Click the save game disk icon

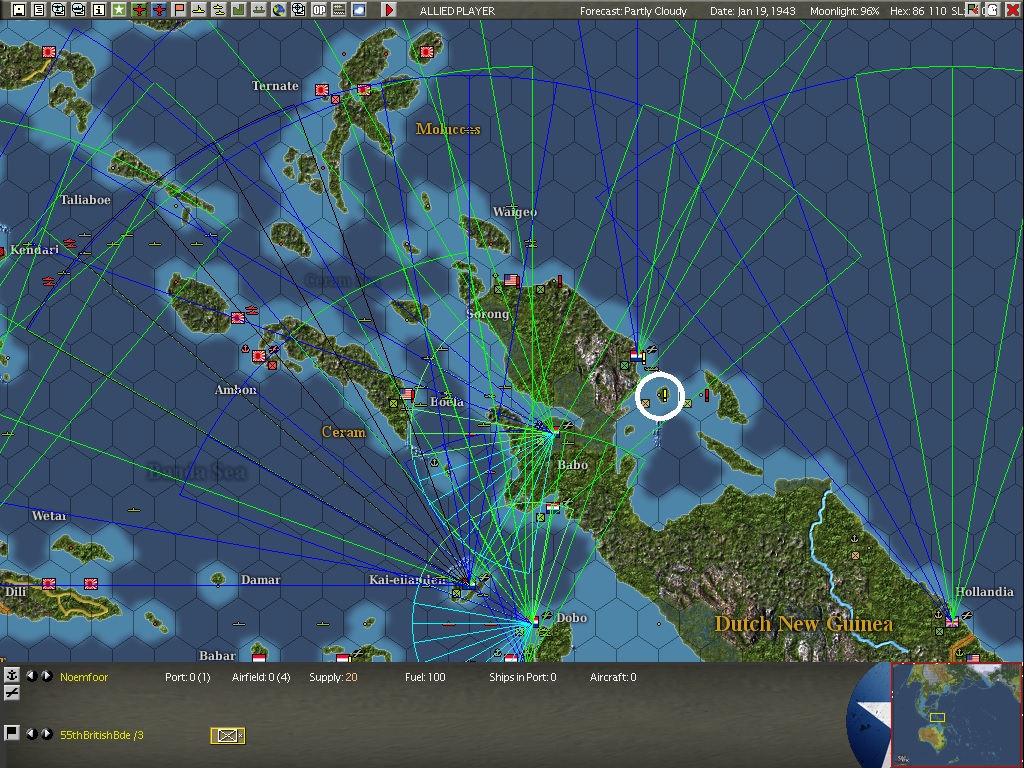click(x=18, y=10)
